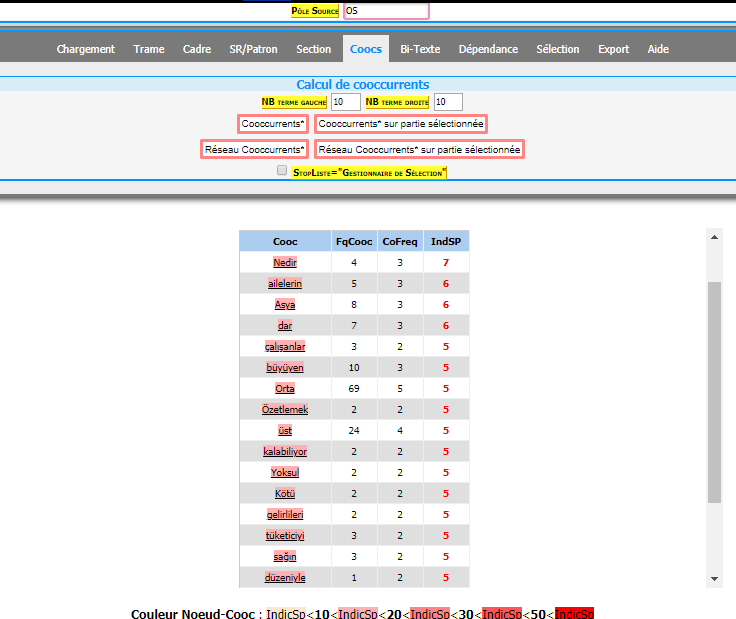Click Cooccurrents* sur partie sélectionnée button

coord(401,124)
